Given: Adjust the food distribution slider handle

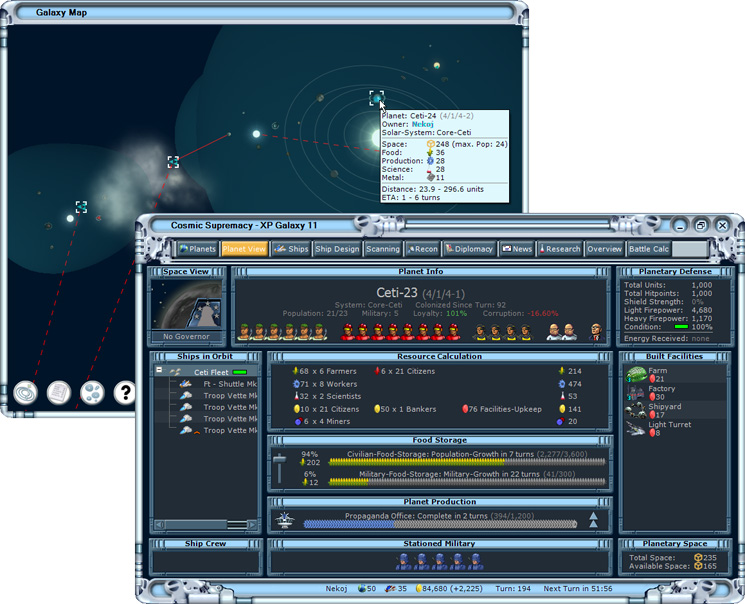Looking at the screenshot, I should tap(279, 459).
